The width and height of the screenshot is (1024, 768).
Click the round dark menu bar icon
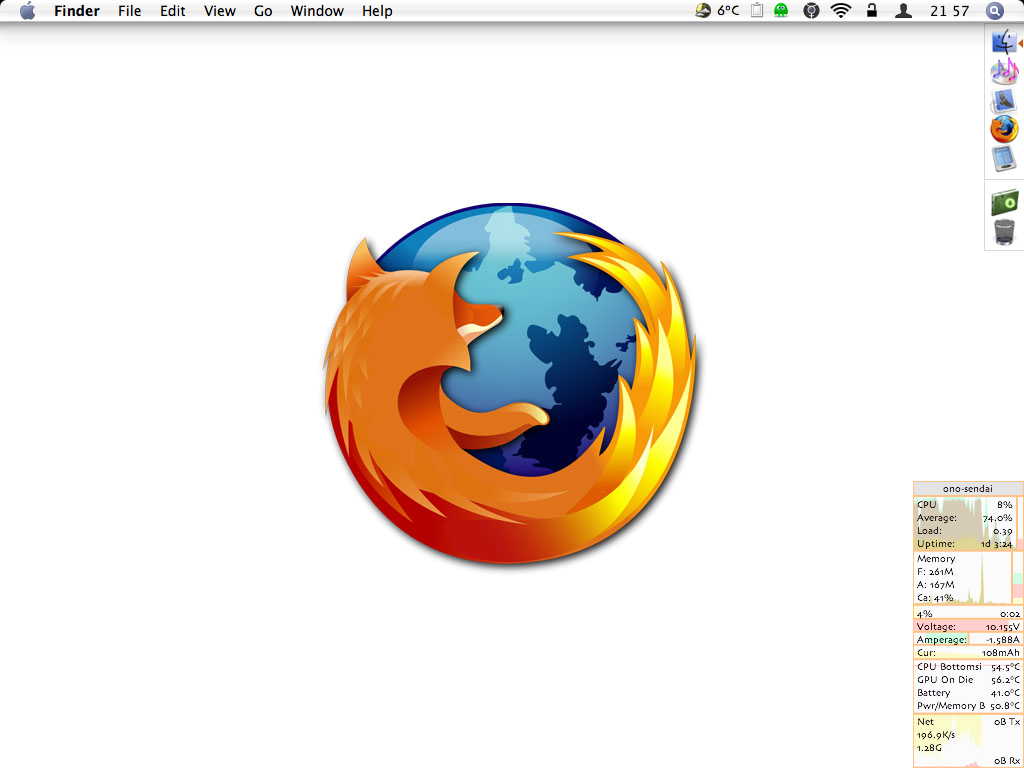[811, 10]
